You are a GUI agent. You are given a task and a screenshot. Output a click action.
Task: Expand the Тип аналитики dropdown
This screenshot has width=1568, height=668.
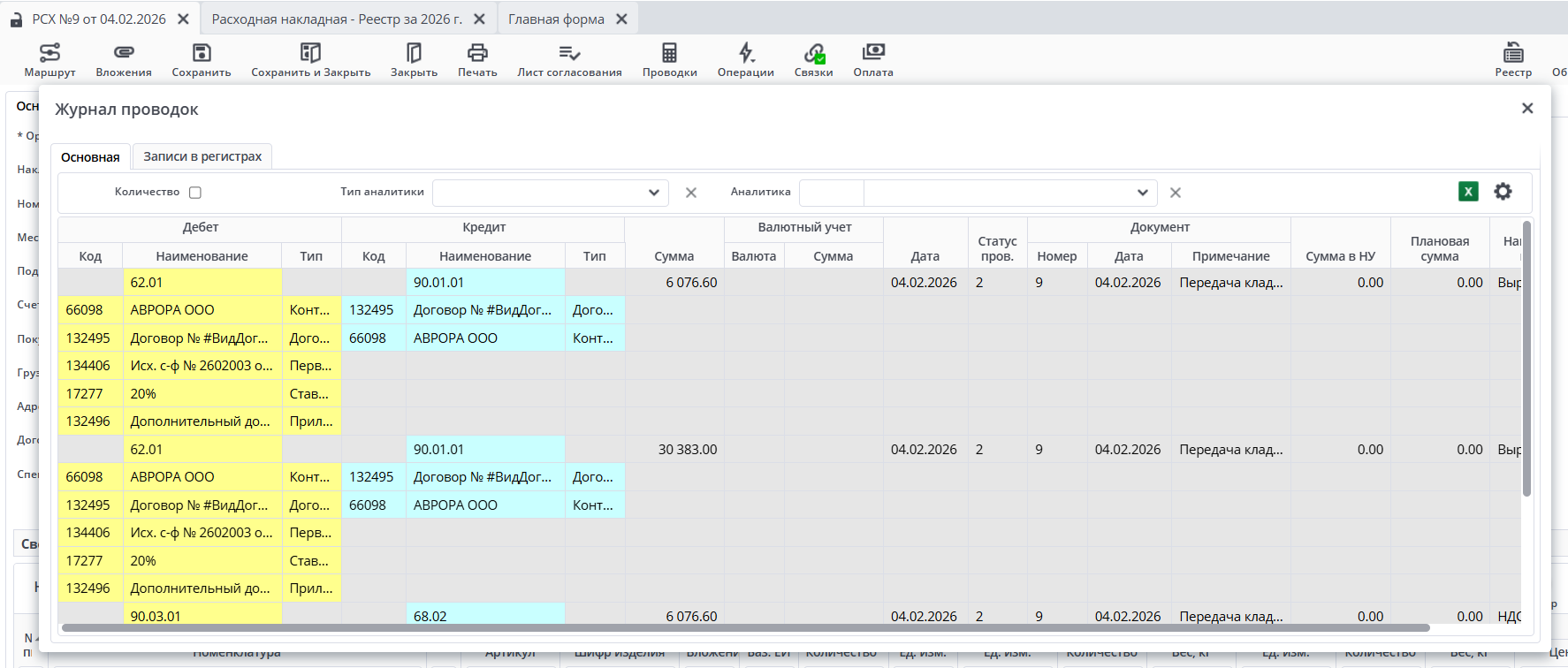(653, 193)
